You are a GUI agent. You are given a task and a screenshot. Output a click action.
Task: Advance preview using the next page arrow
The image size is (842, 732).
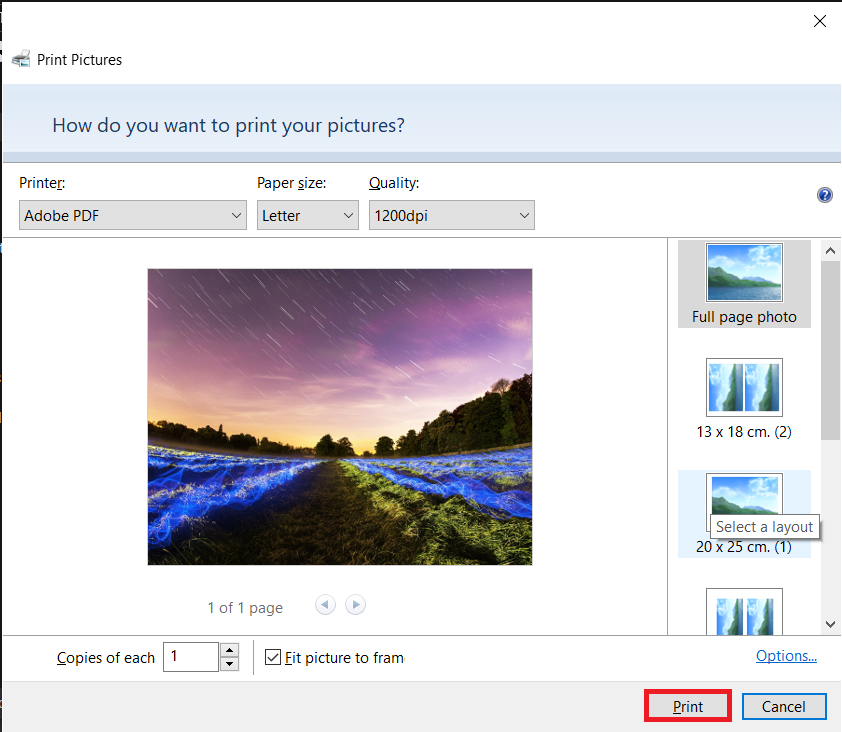pyautogui.click(x=355, y=604)
